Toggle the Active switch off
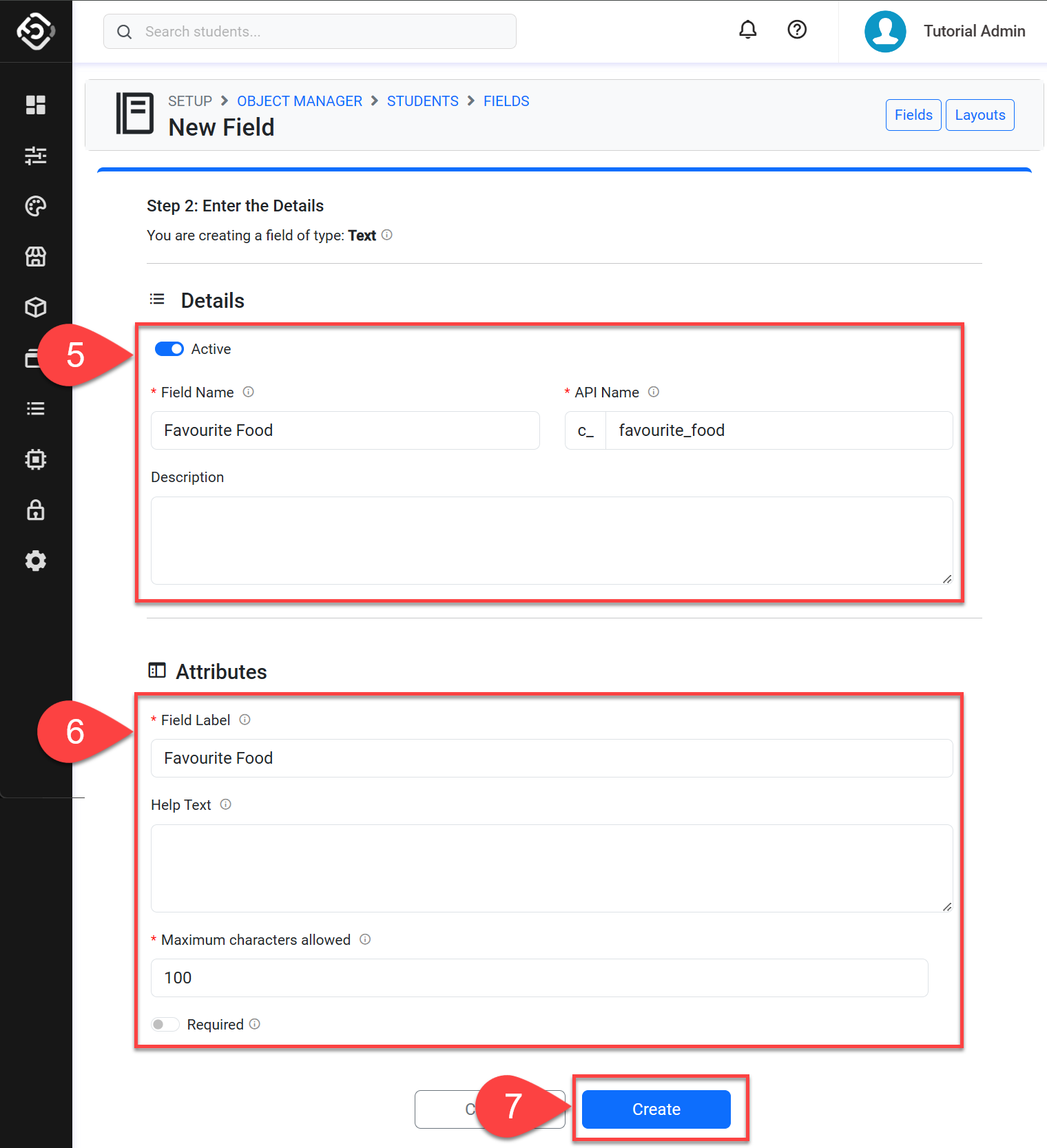This screenshot has height=1148, width=1047. tap(169, 349)
